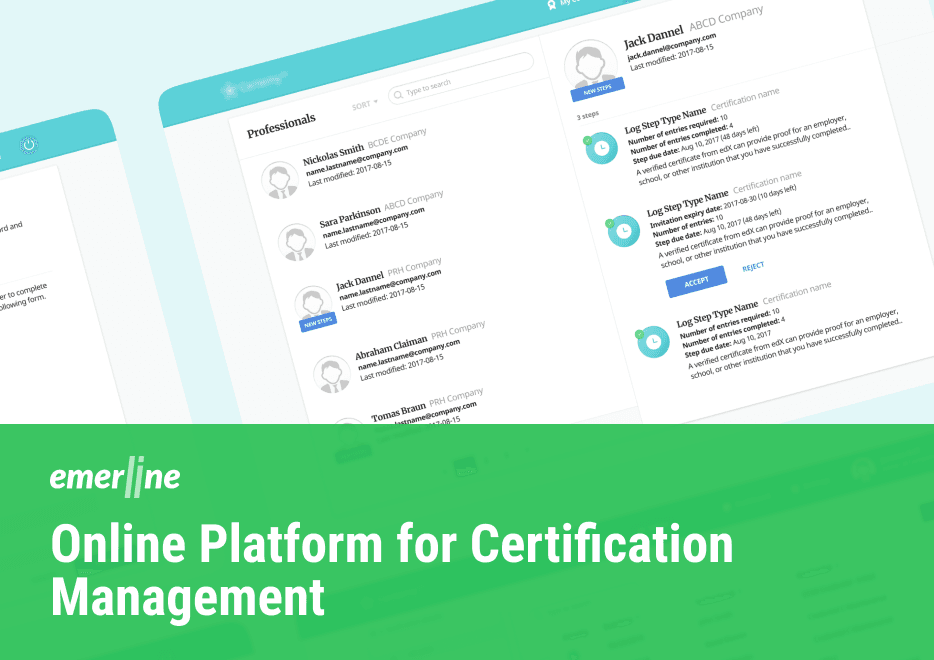The image size is (934, 660).
Task: Click the search magnifier icon
Action: tap(398, 95)
